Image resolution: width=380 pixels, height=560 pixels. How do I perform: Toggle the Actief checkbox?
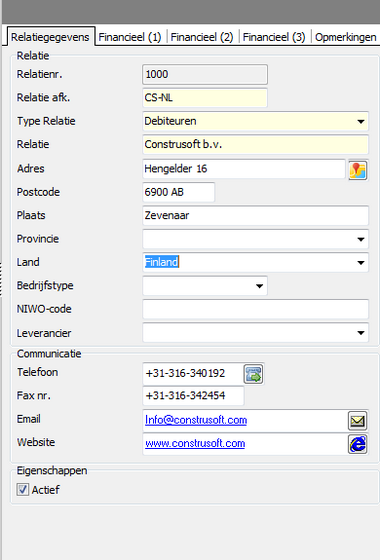pos(22,489)
